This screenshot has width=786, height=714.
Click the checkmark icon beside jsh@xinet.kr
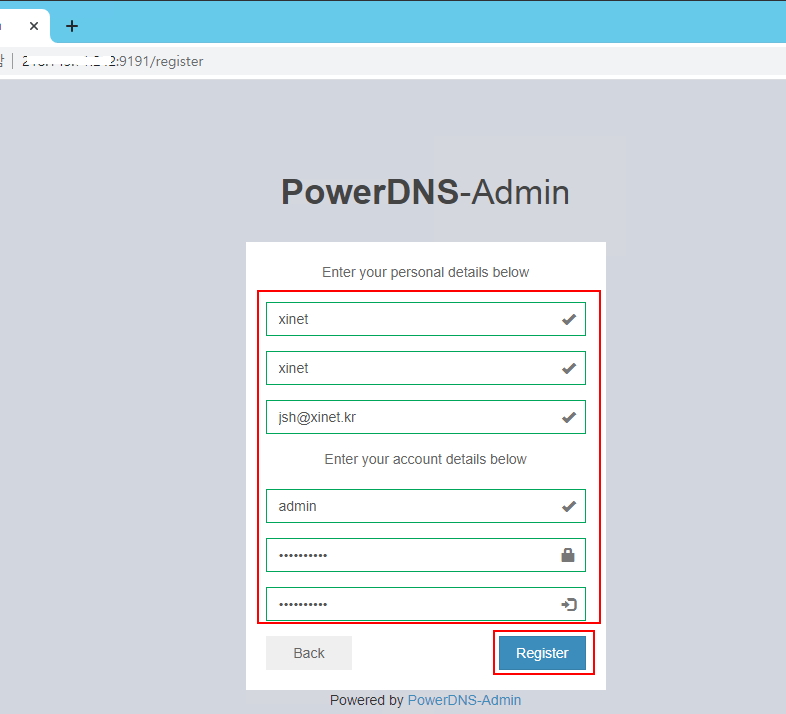(x=568, y=417)
